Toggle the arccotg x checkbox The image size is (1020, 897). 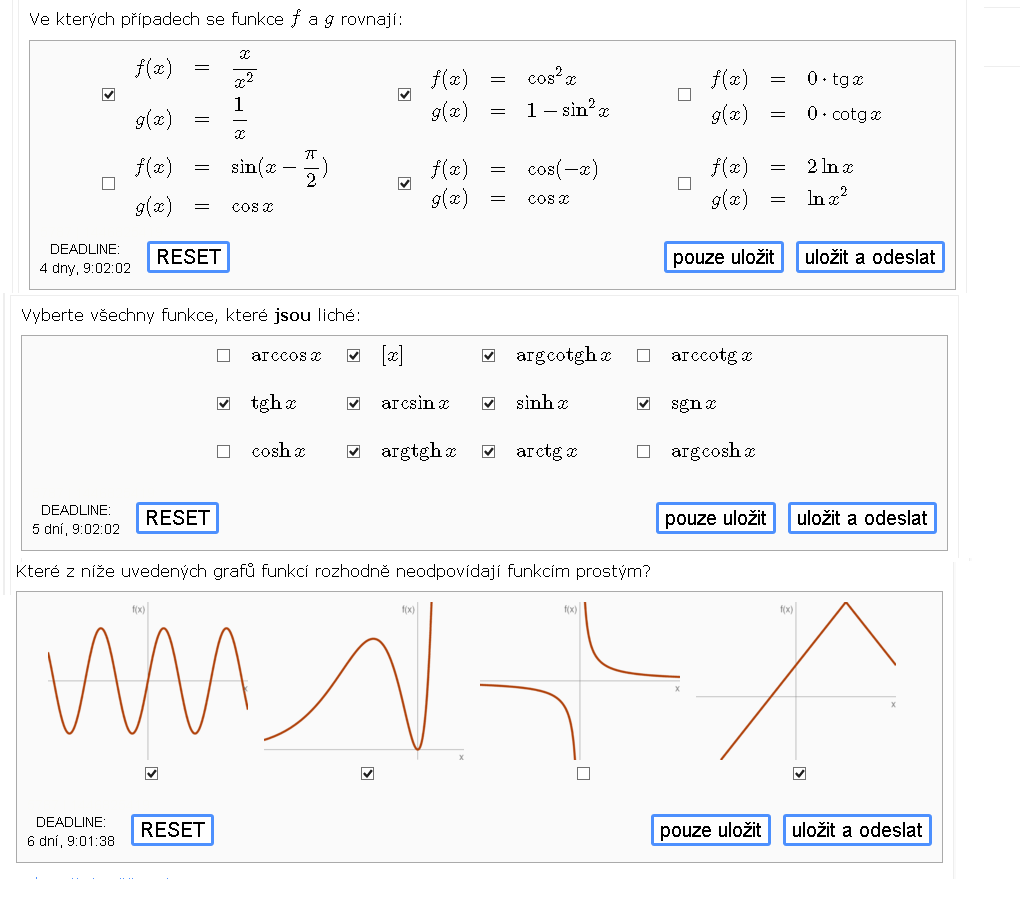(643, 356)
